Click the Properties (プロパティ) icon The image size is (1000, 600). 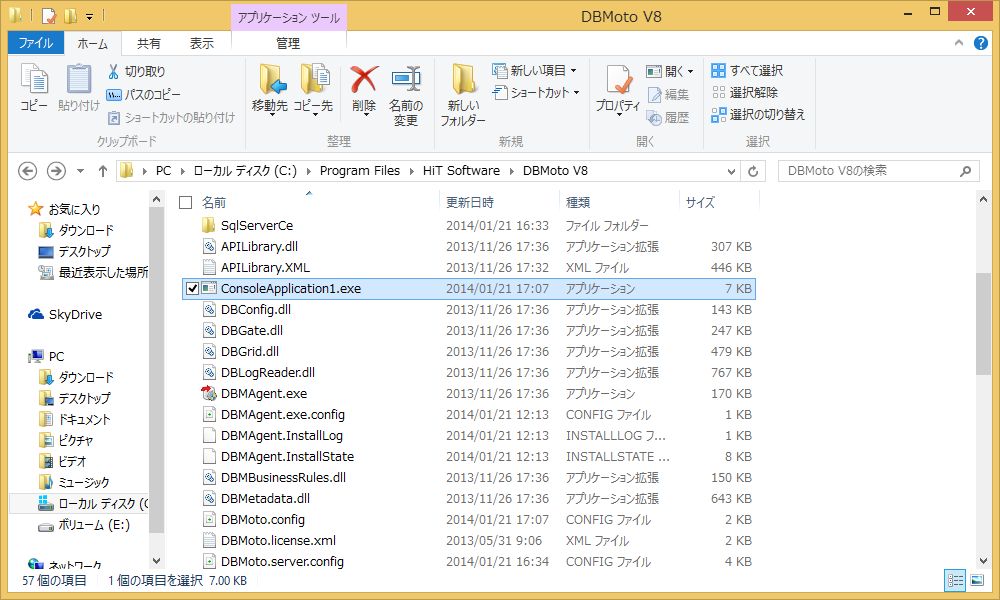[618, 80]
